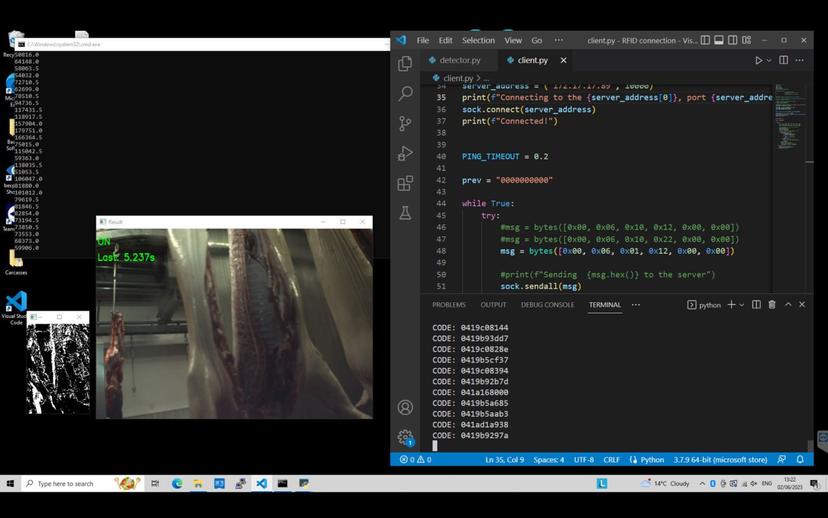Open the Go menu

tap(537, 40)
